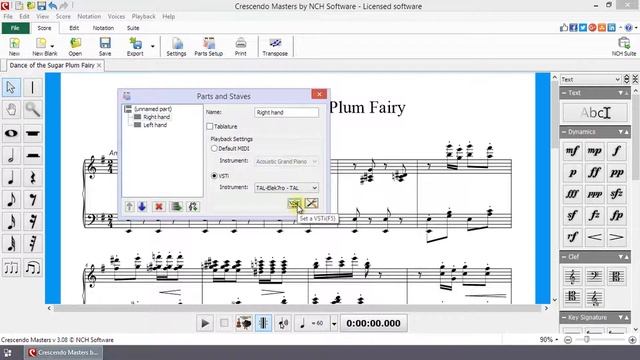
Task: Insert pianissimo pp dynamic
Action: (x=616, y=173)
